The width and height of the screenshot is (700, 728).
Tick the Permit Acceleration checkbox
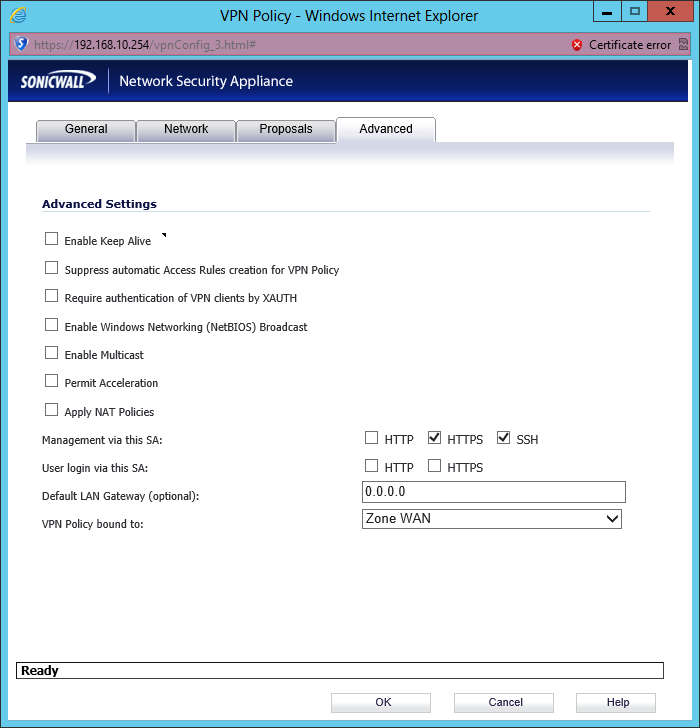(x=52, y=382)
